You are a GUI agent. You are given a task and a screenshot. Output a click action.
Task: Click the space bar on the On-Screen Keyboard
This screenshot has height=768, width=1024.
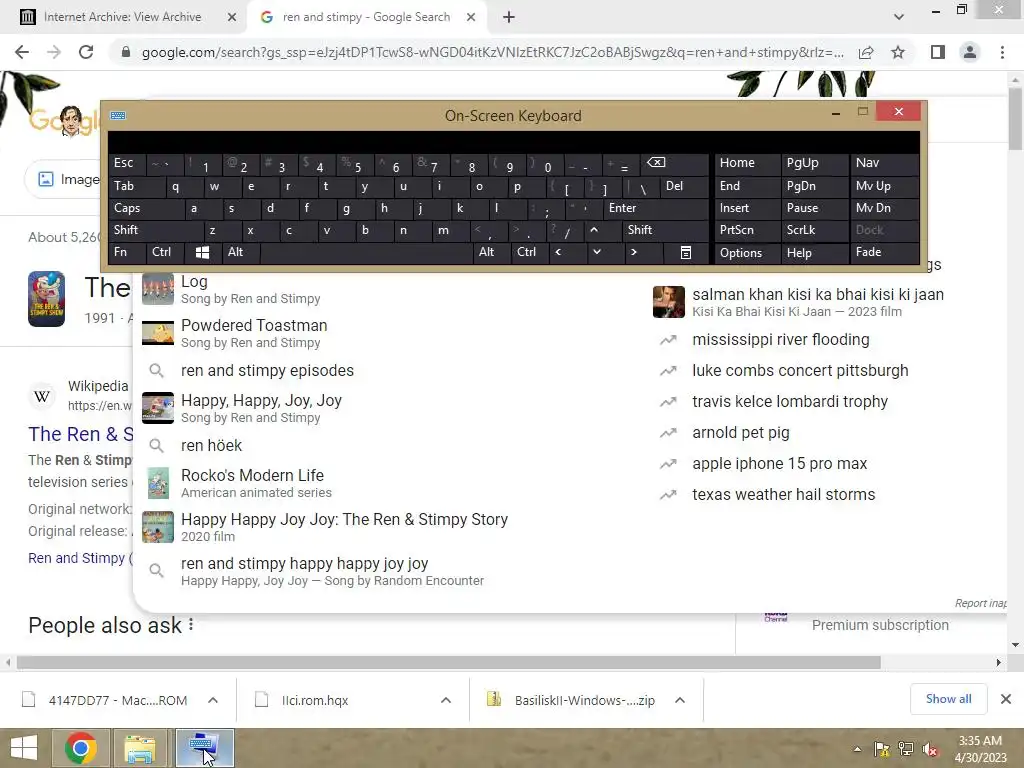366,253
